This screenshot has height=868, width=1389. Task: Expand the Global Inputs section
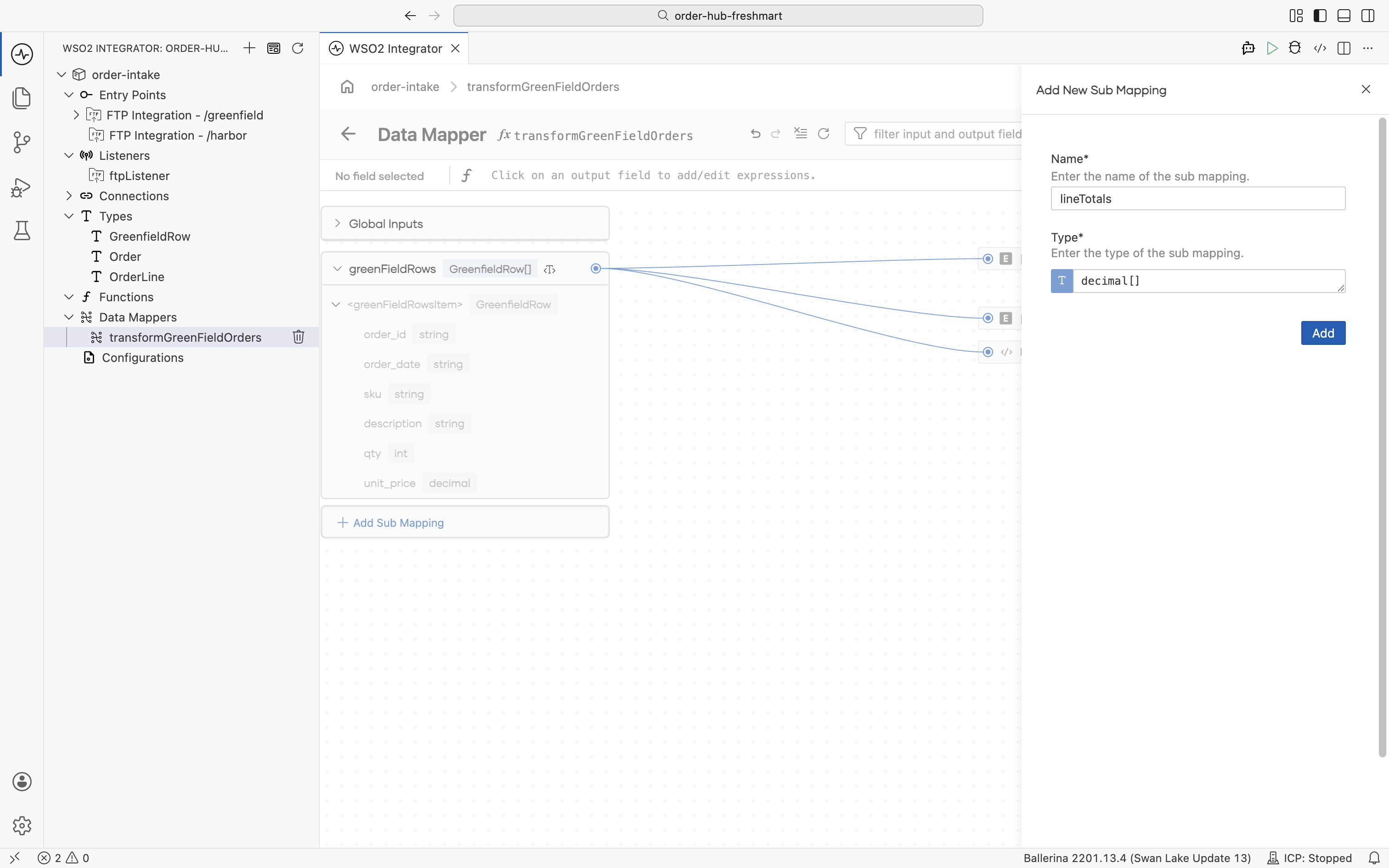coord(338,223)
